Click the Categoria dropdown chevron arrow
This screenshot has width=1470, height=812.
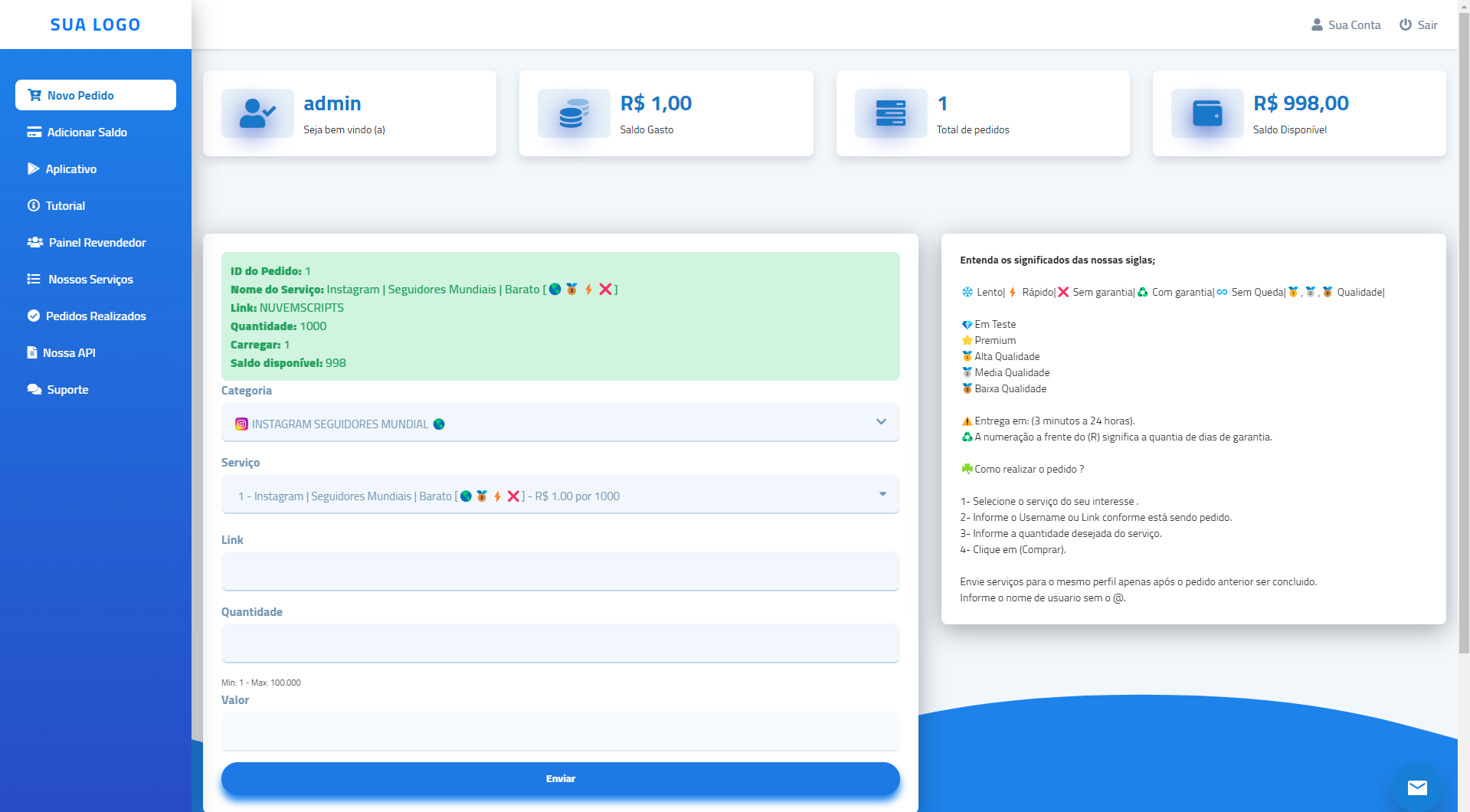coord(880,422)
